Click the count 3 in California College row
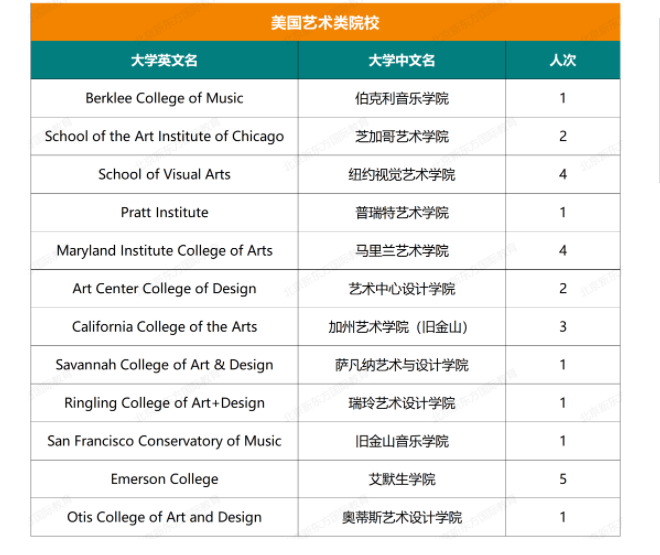The width and height of the screenshot is (660, 555). point(563,327)
